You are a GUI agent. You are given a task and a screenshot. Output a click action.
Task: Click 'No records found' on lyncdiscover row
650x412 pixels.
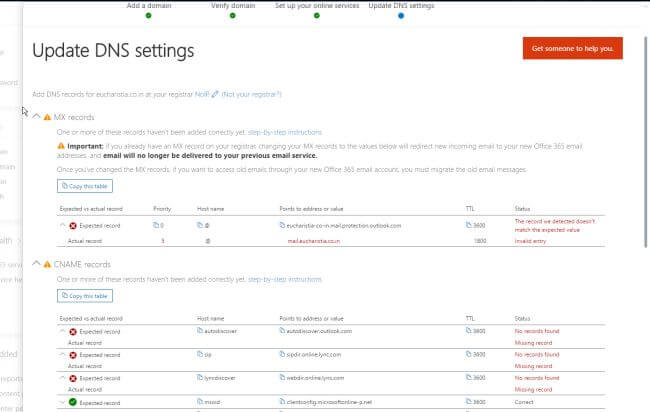[537, 378]
